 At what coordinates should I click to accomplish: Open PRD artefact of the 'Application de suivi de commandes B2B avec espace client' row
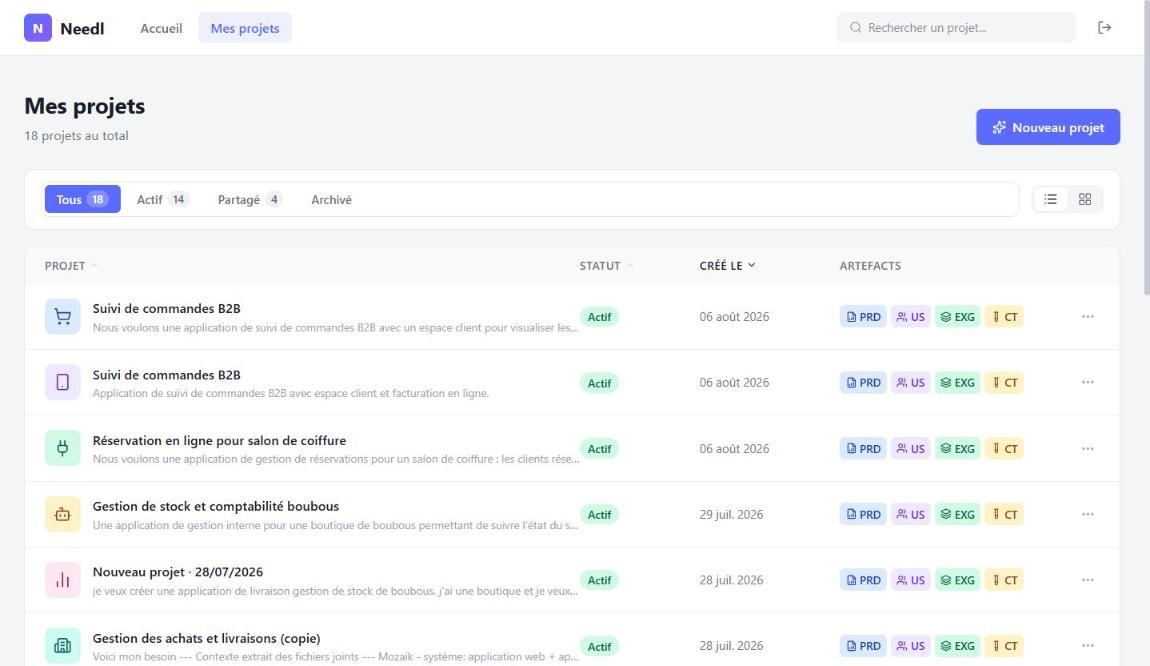click(863, 382)
